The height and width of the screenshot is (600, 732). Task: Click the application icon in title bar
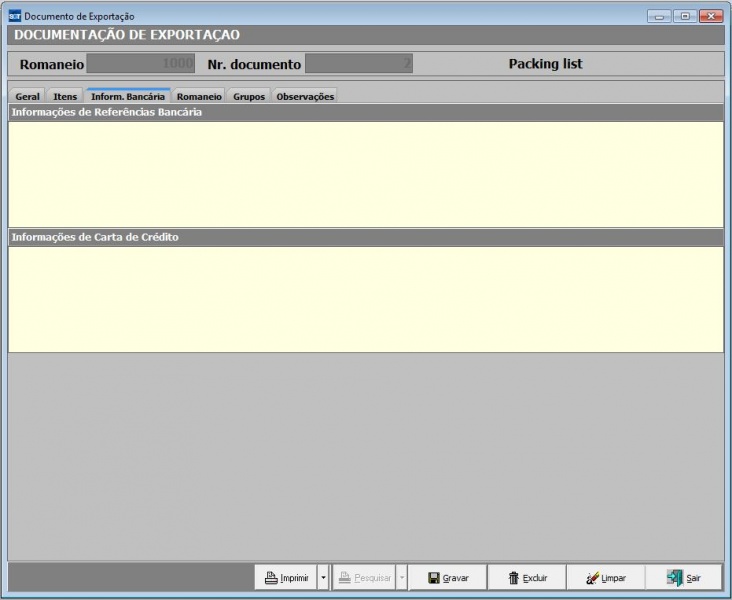[x=14, y=16]
